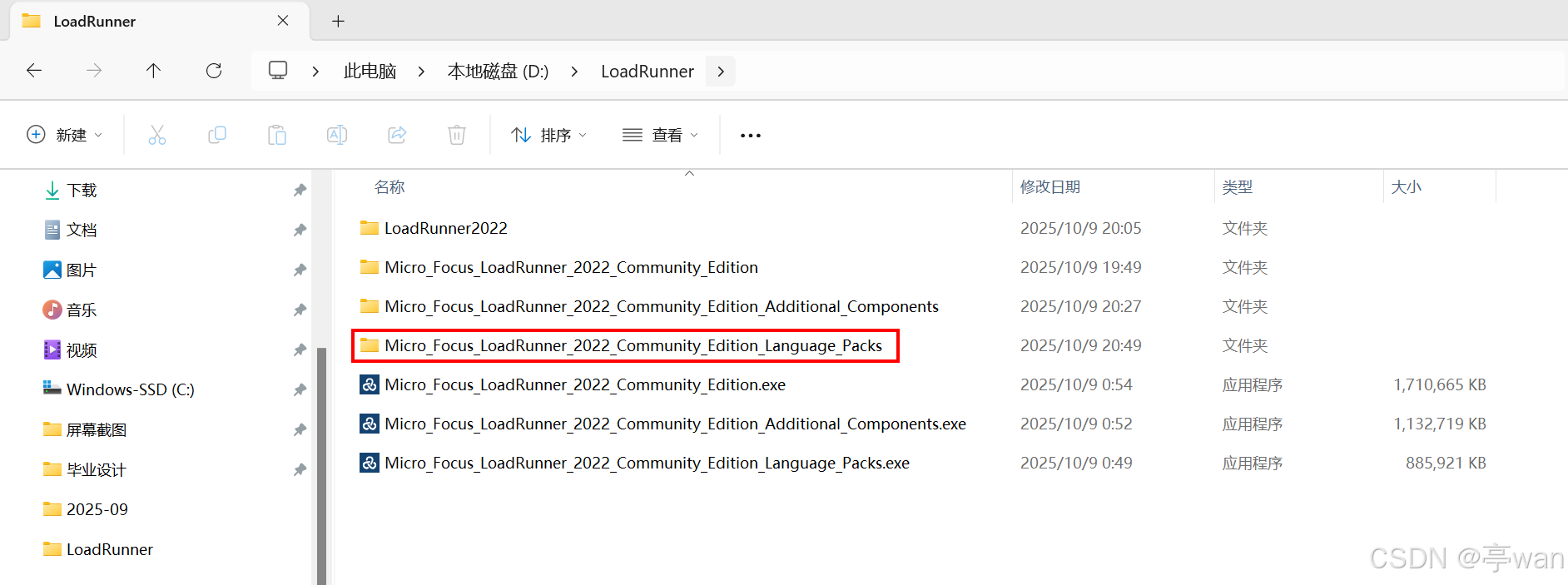This screenshot has height=585, width=1568.
Task: Click the installer icon of Language_Packs.exe
Action: (370, 463)
